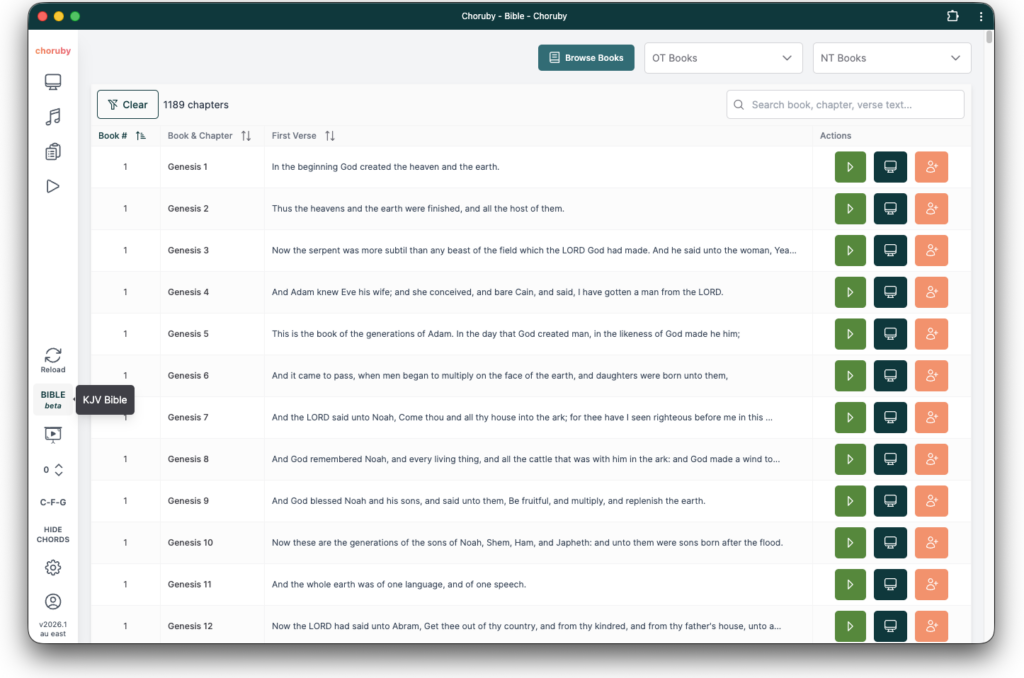Open the monitor display icon in sidebar
The height and width of the screenshot is (678, 1024).
click(x=53, y=82)
